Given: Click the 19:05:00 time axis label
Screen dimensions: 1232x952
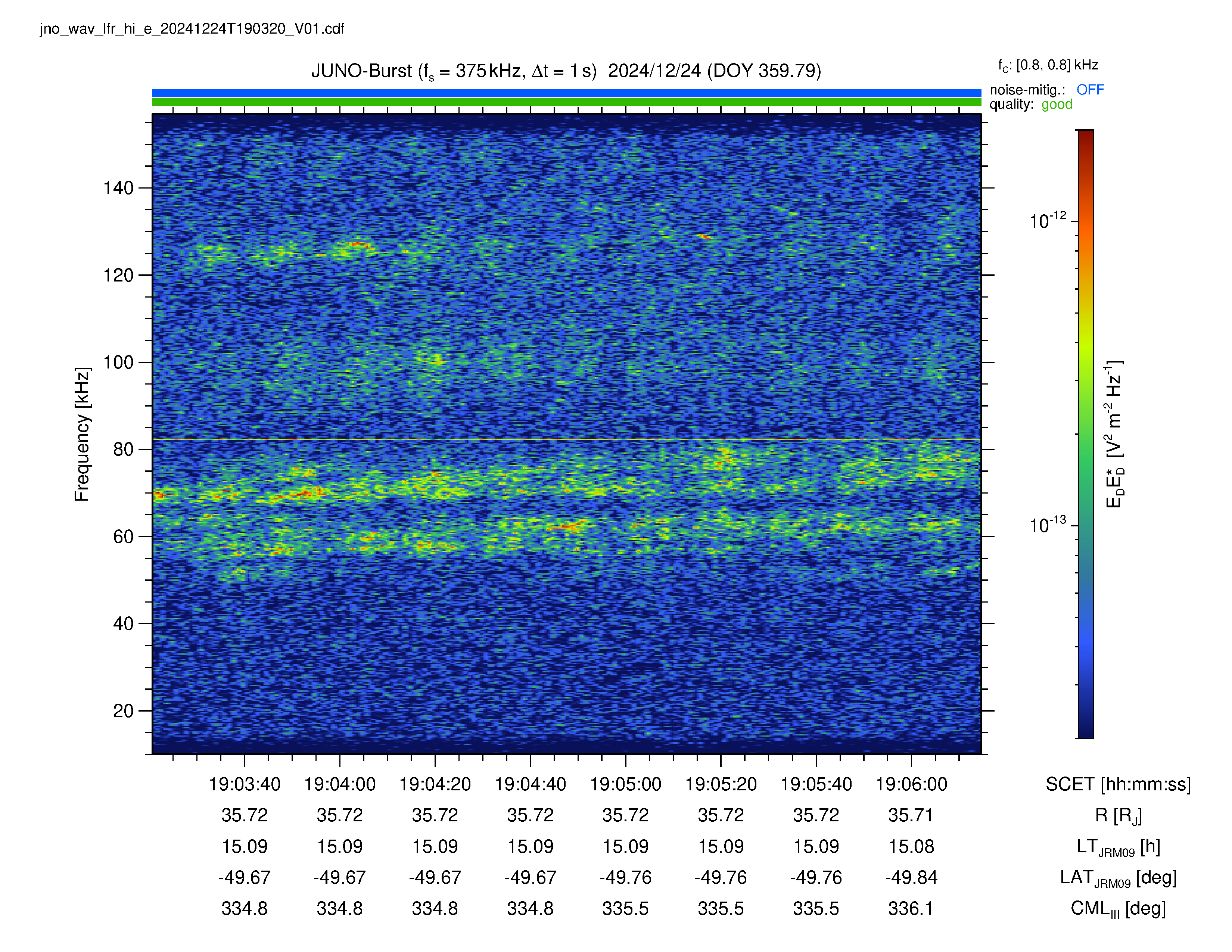Looking at the screenshot, I should (x=625, y=784).
